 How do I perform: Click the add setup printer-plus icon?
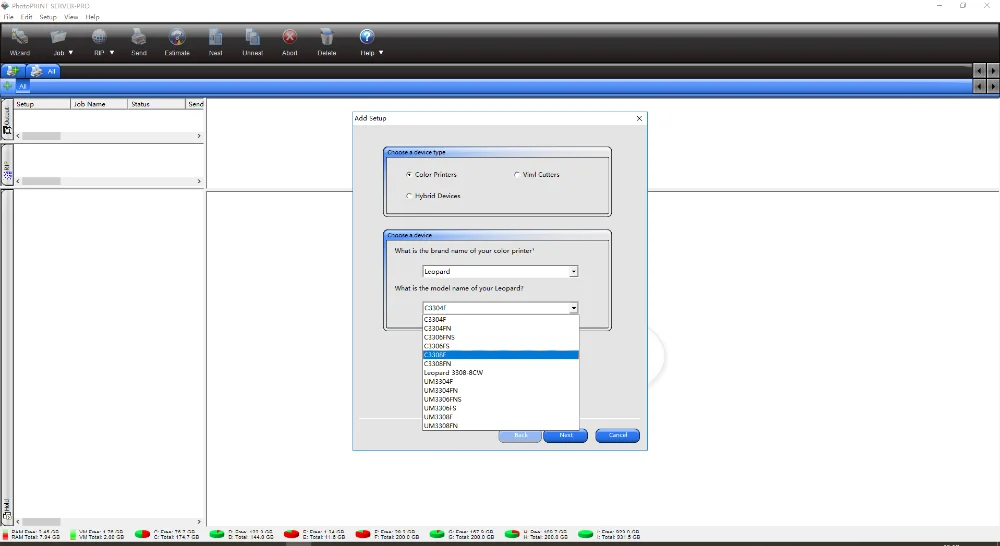[x=12, y=71]
